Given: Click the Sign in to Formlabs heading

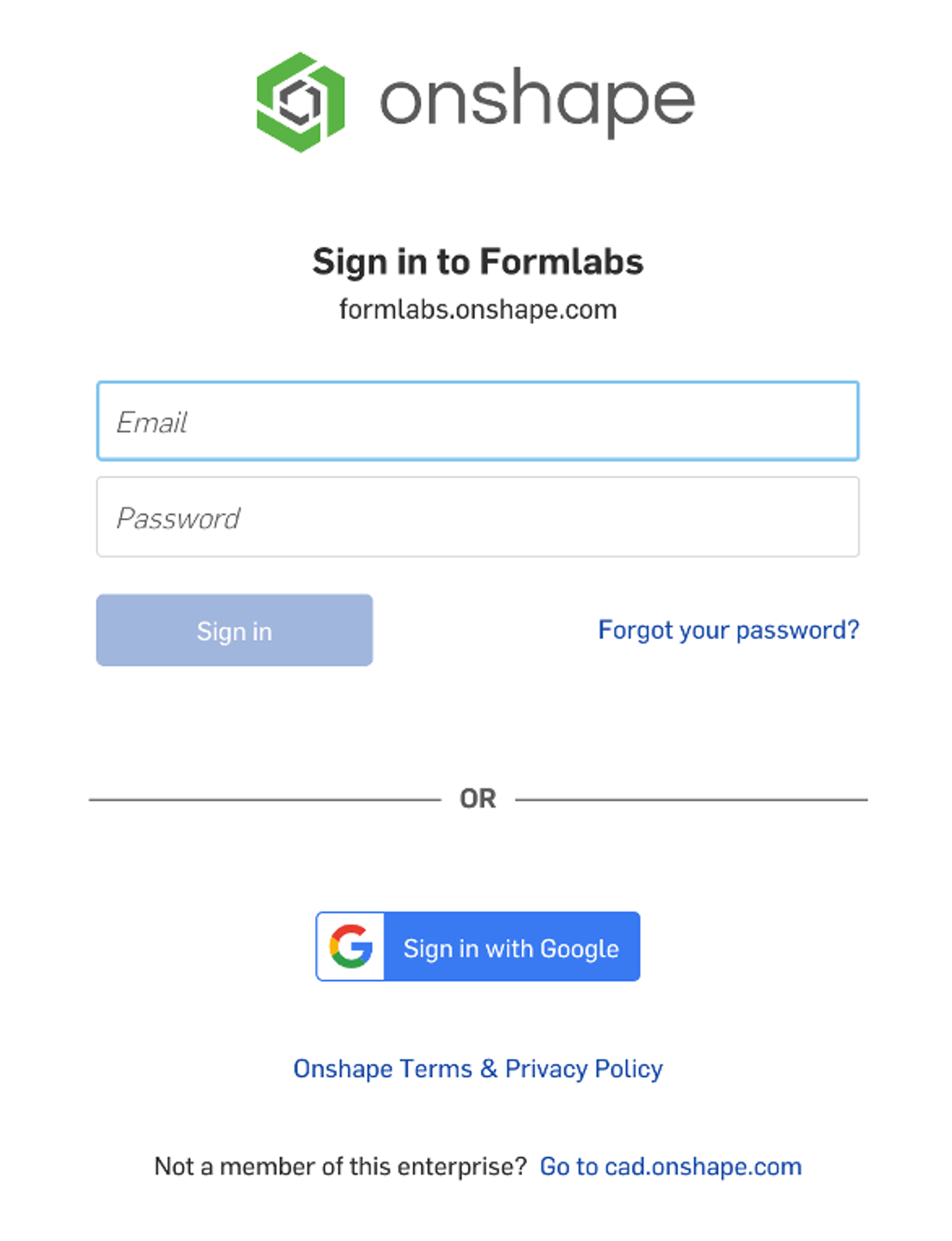Looking at the screenshot, I should (478, 262).
